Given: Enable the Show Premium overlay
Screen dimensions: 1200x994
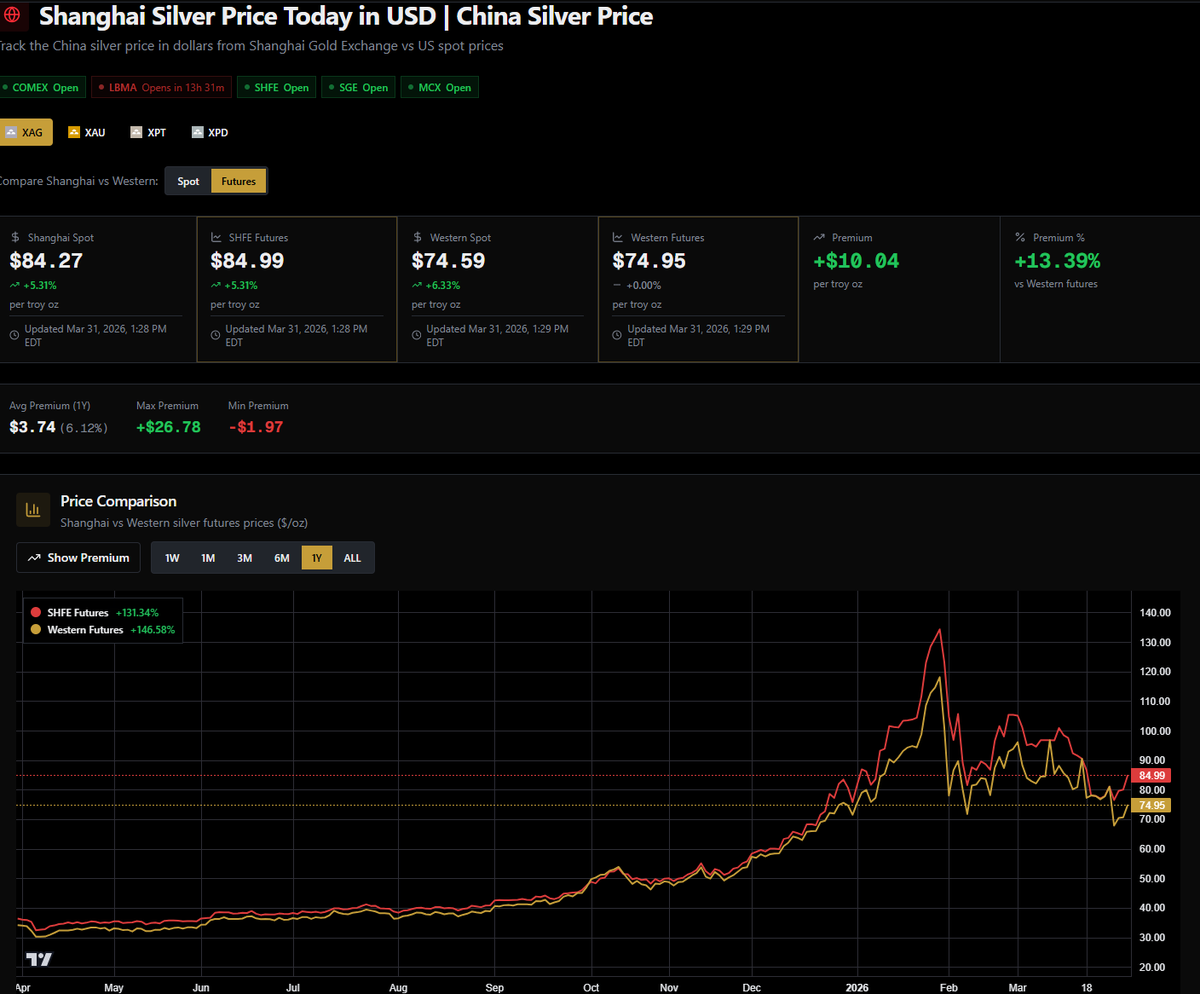Looking at the screenshot, I should click(80, 557).
